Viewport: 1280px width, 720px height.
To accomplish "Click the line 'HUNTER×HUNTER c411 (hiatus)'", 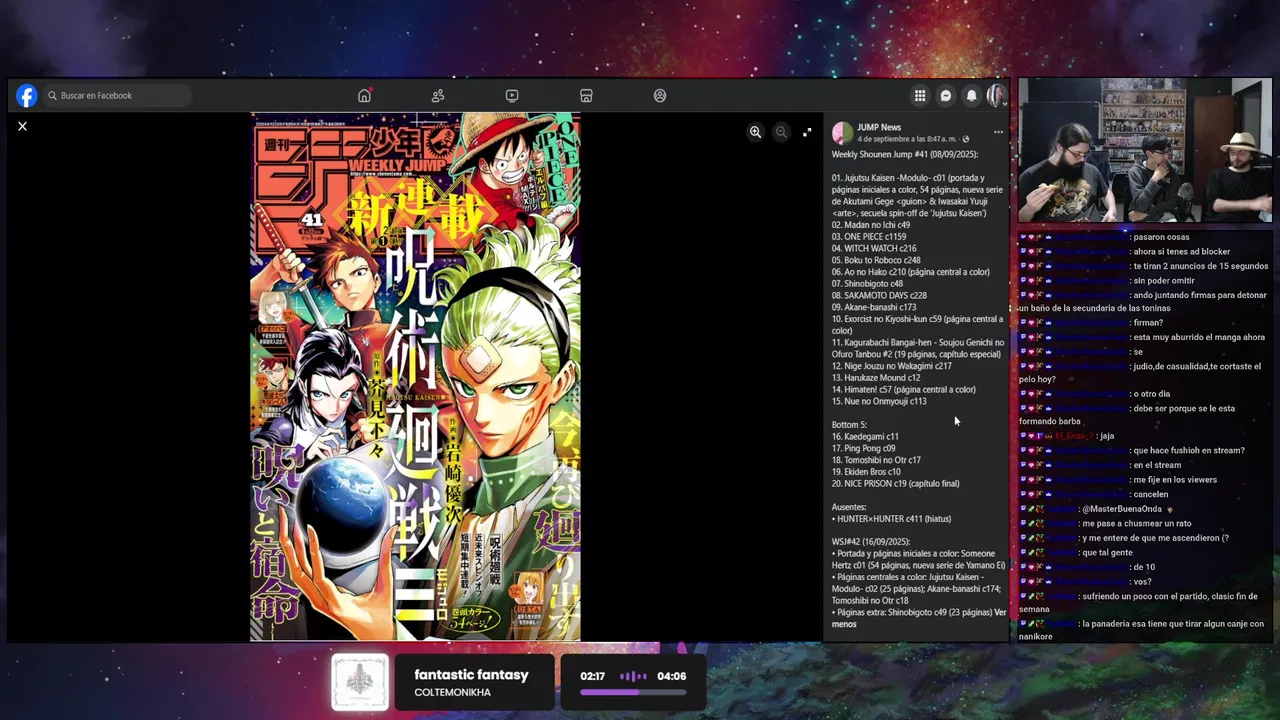I will [x=891, y=519].
